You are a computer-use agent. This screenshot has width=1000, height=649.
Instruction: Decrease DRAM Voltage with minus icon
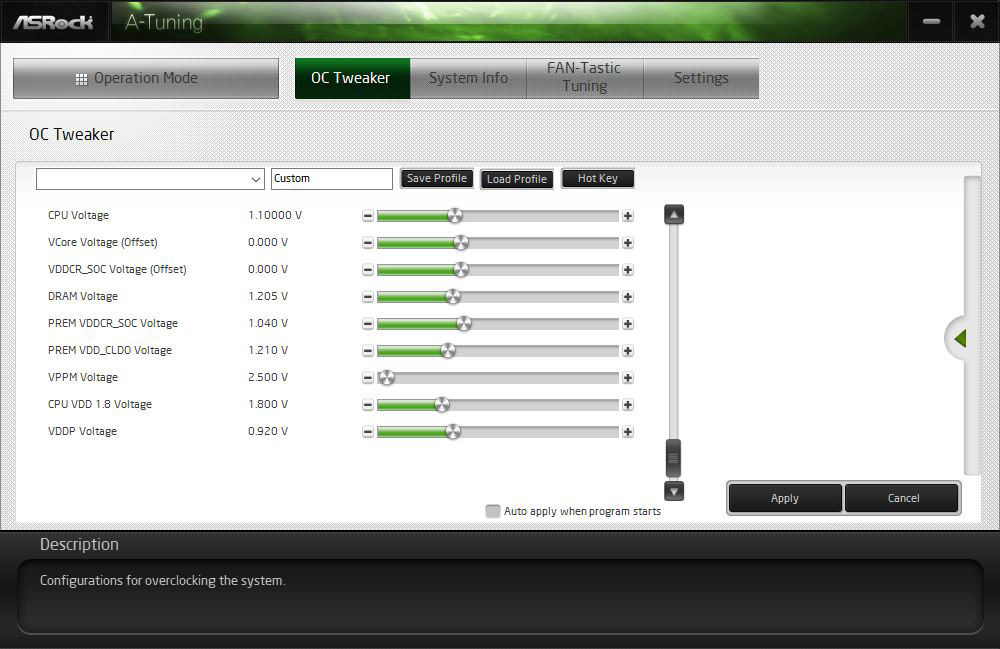point(367,297)
